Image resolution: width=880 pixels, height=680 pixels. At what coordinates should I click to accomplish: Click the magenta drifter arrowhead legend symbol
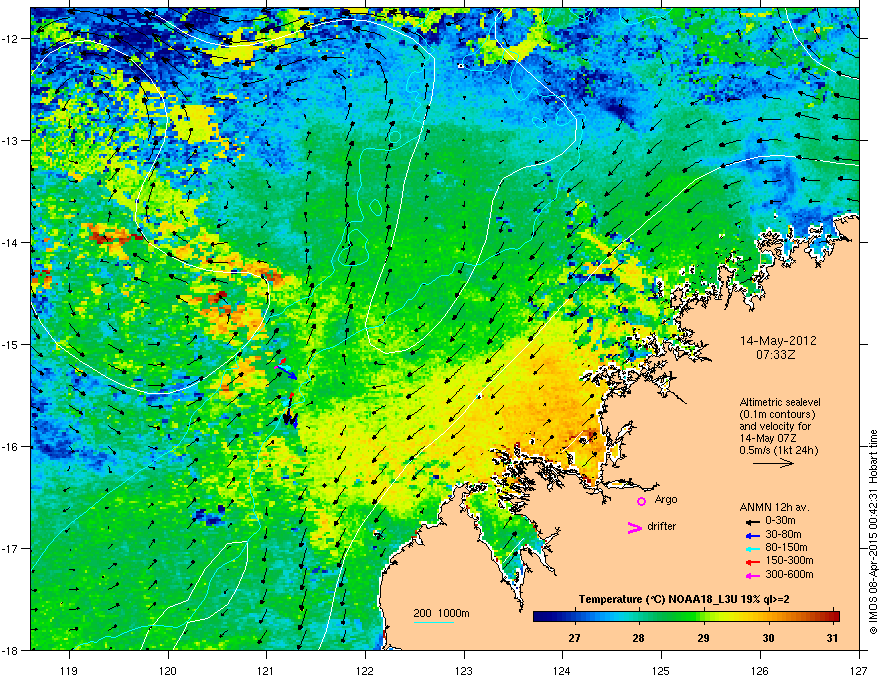pos(634,527)
